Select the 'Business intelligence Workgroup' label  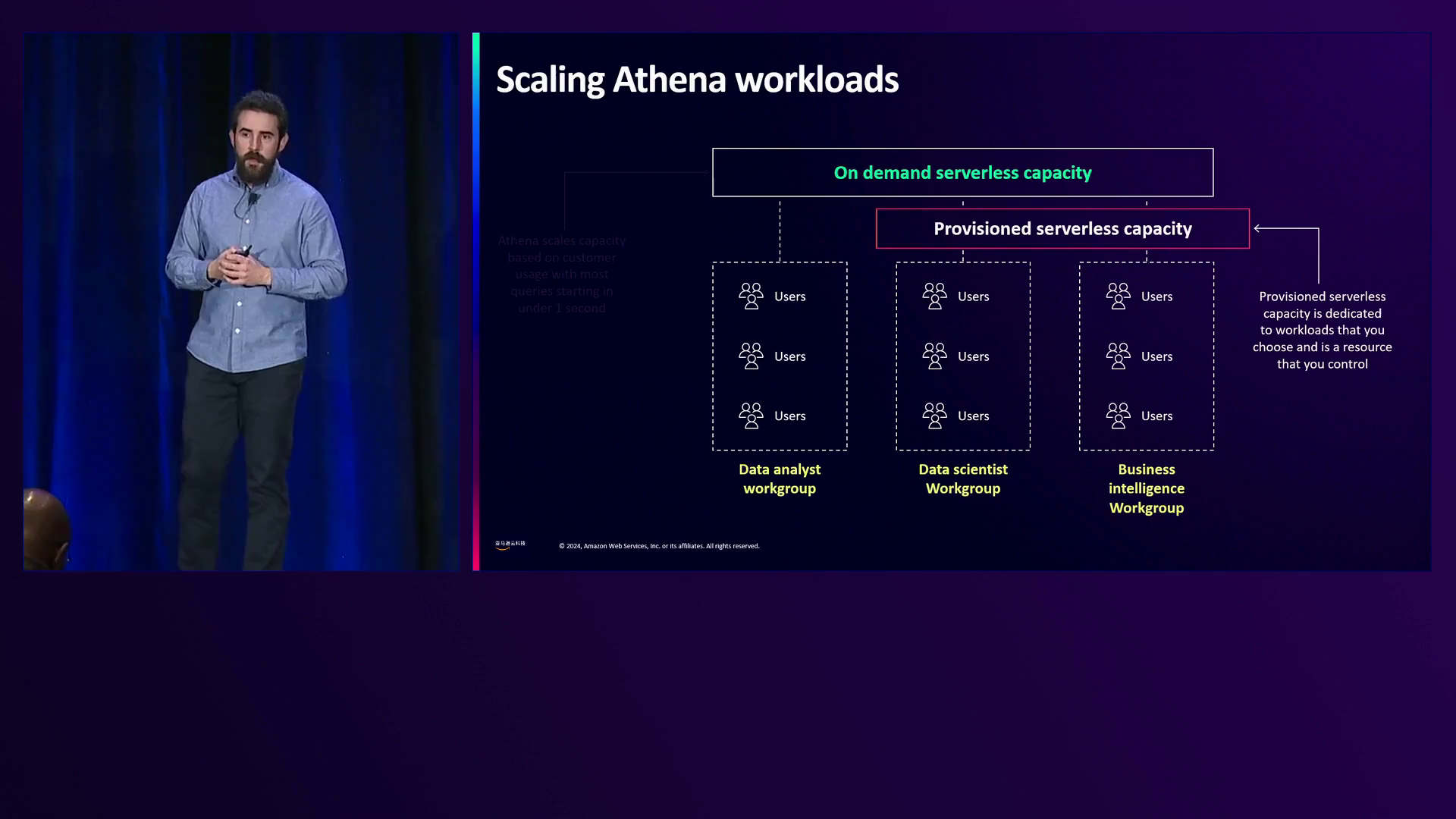click(1147, 488)
